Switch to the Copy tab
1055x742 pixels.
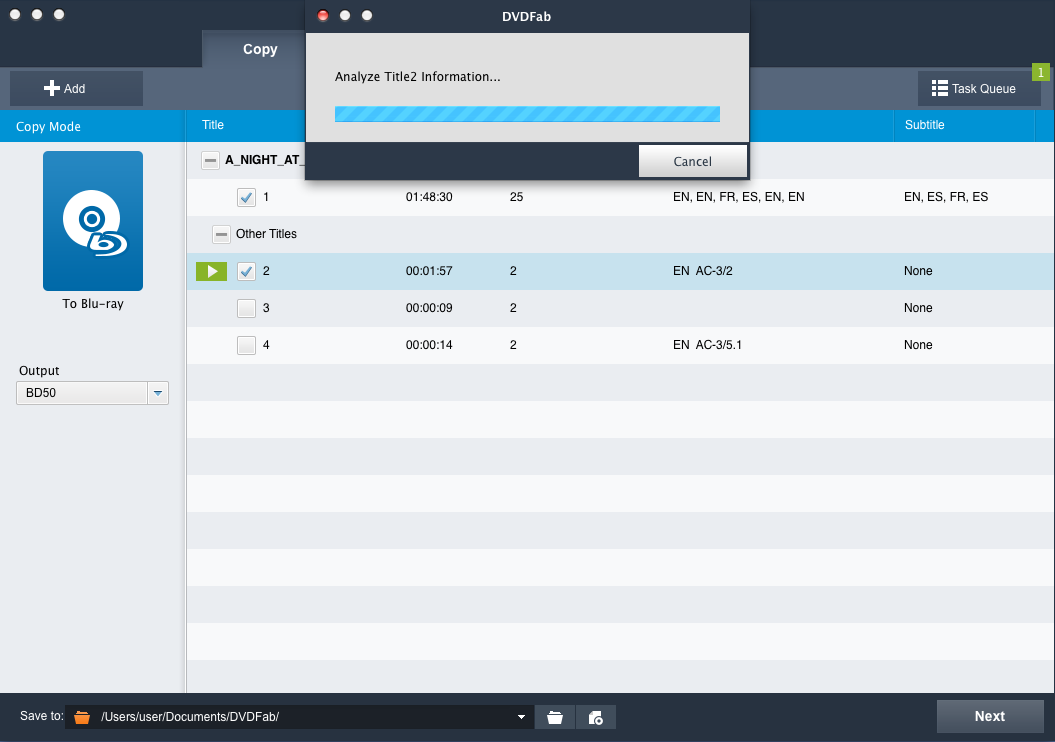pos(260,49)
